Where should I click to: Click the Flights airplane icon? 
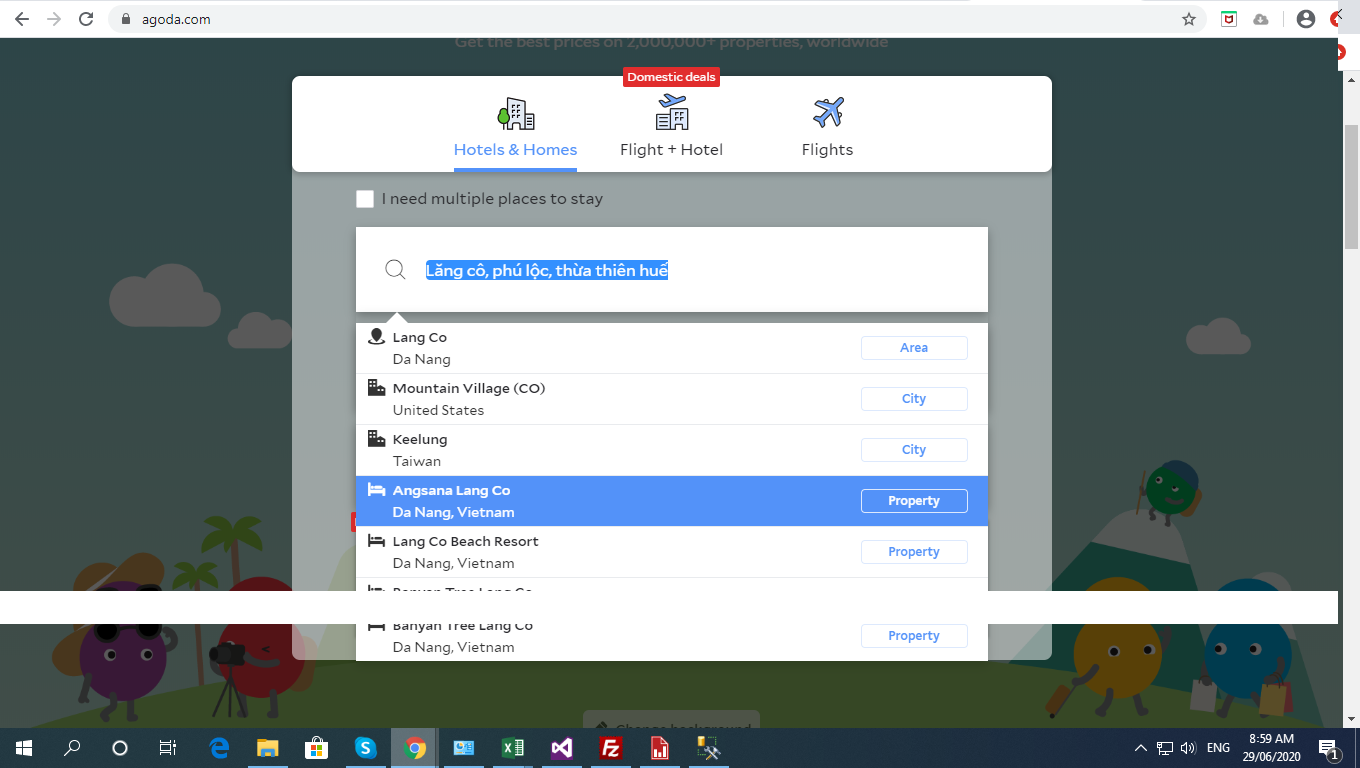tap(828, 112)
